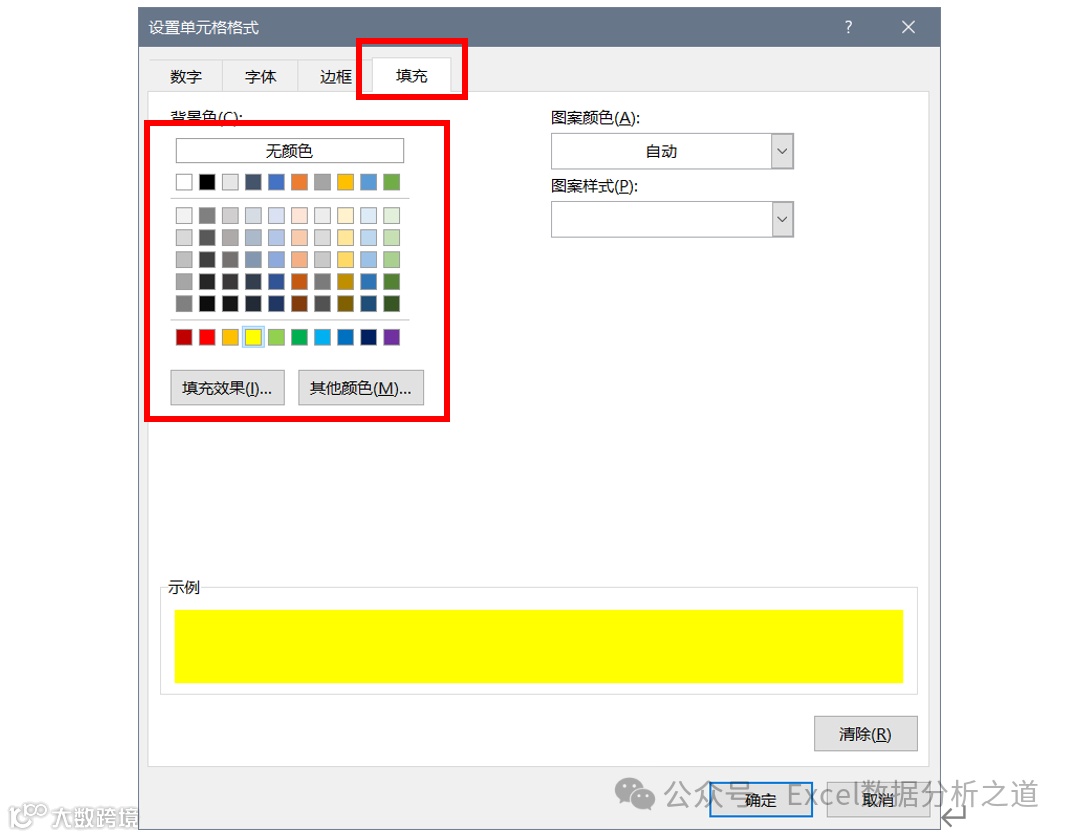Viewport: 1072px width, 837px height.
Task: Pick the light blue theme swatch in top row
Action: pos(368,182)
